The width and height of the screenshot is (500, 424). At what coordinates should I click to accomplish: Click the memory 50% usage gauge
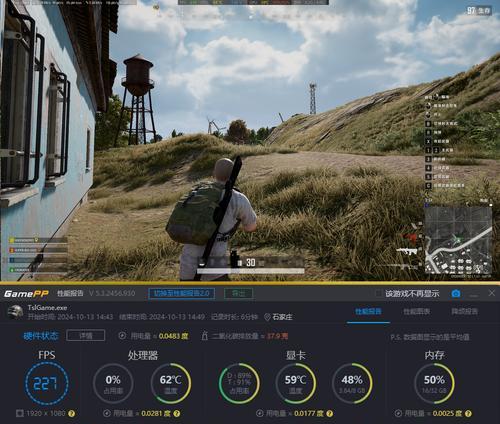[x=434, y=384]
